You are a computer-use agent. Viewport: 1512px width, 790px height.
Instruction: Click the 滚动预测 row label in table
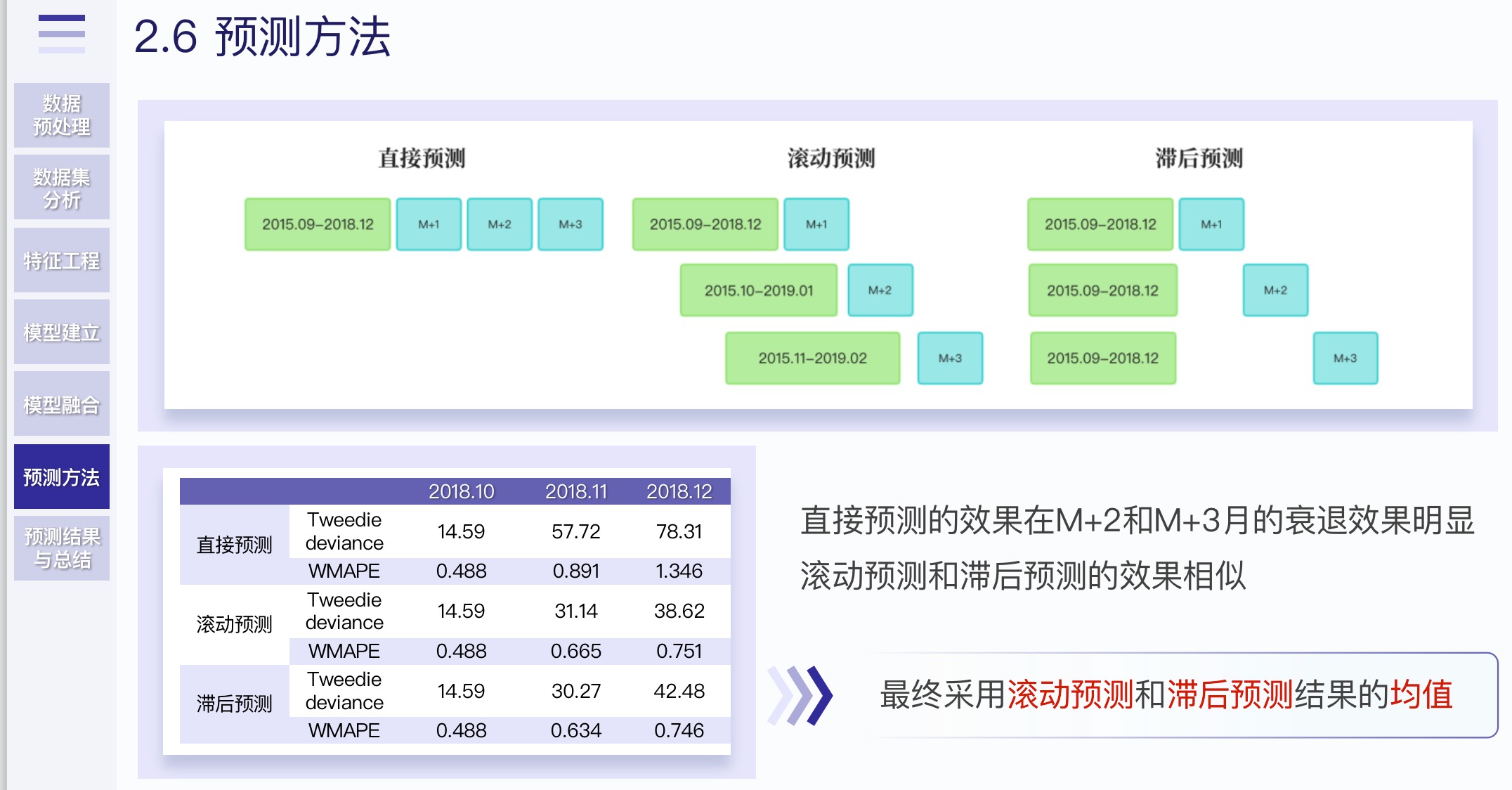(234, 624)
